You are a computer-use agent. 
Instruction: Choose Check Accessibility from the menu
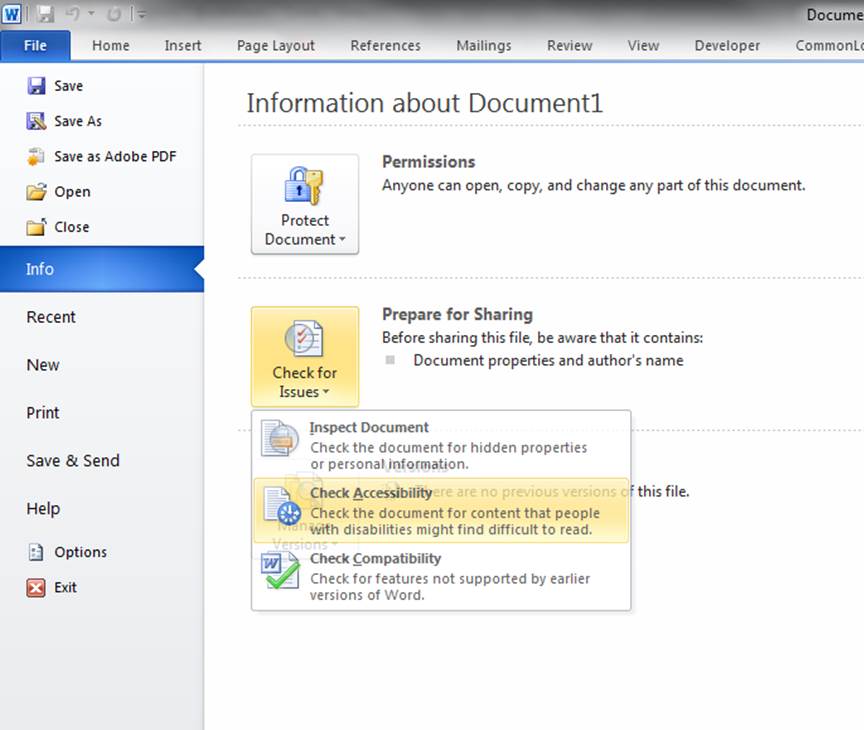tap(441, 511)
